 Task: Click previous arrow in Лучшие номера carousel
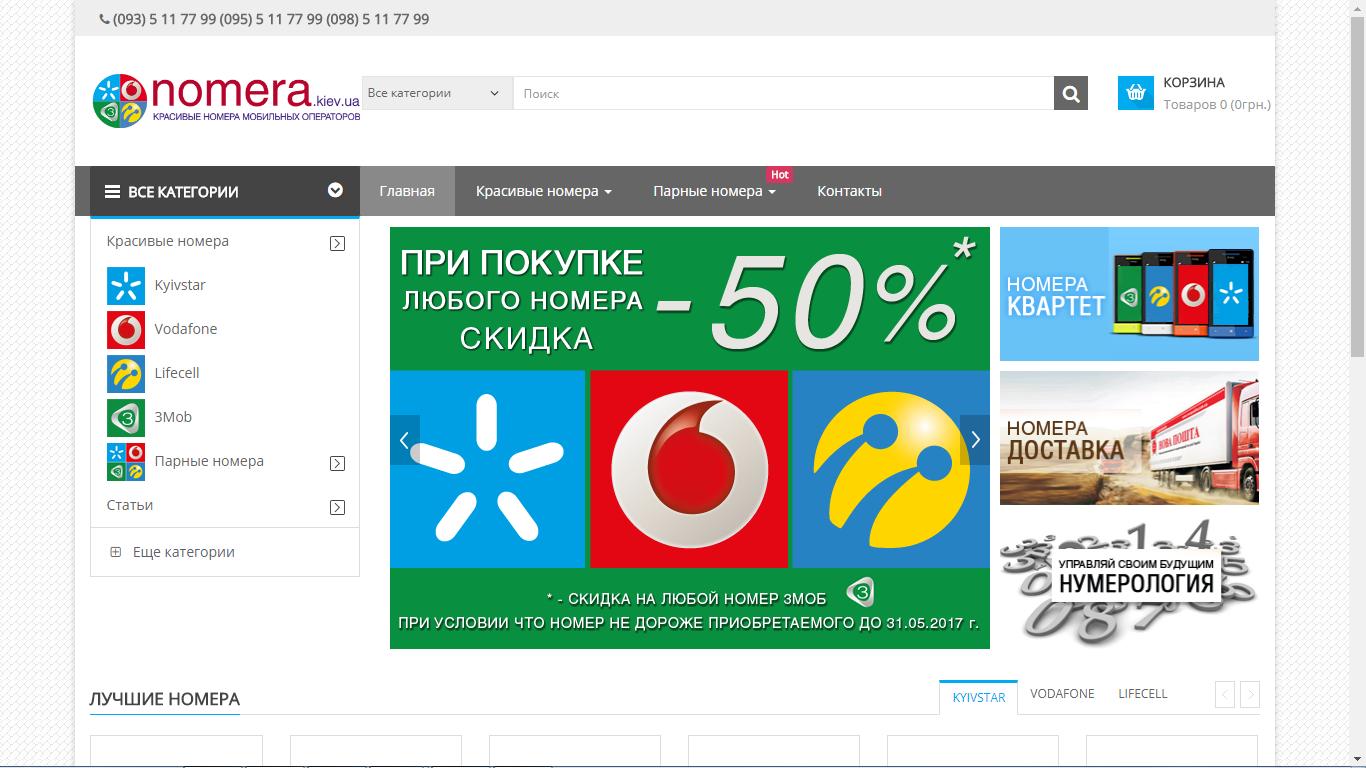pyautogui.click(x=1225, y=695)
